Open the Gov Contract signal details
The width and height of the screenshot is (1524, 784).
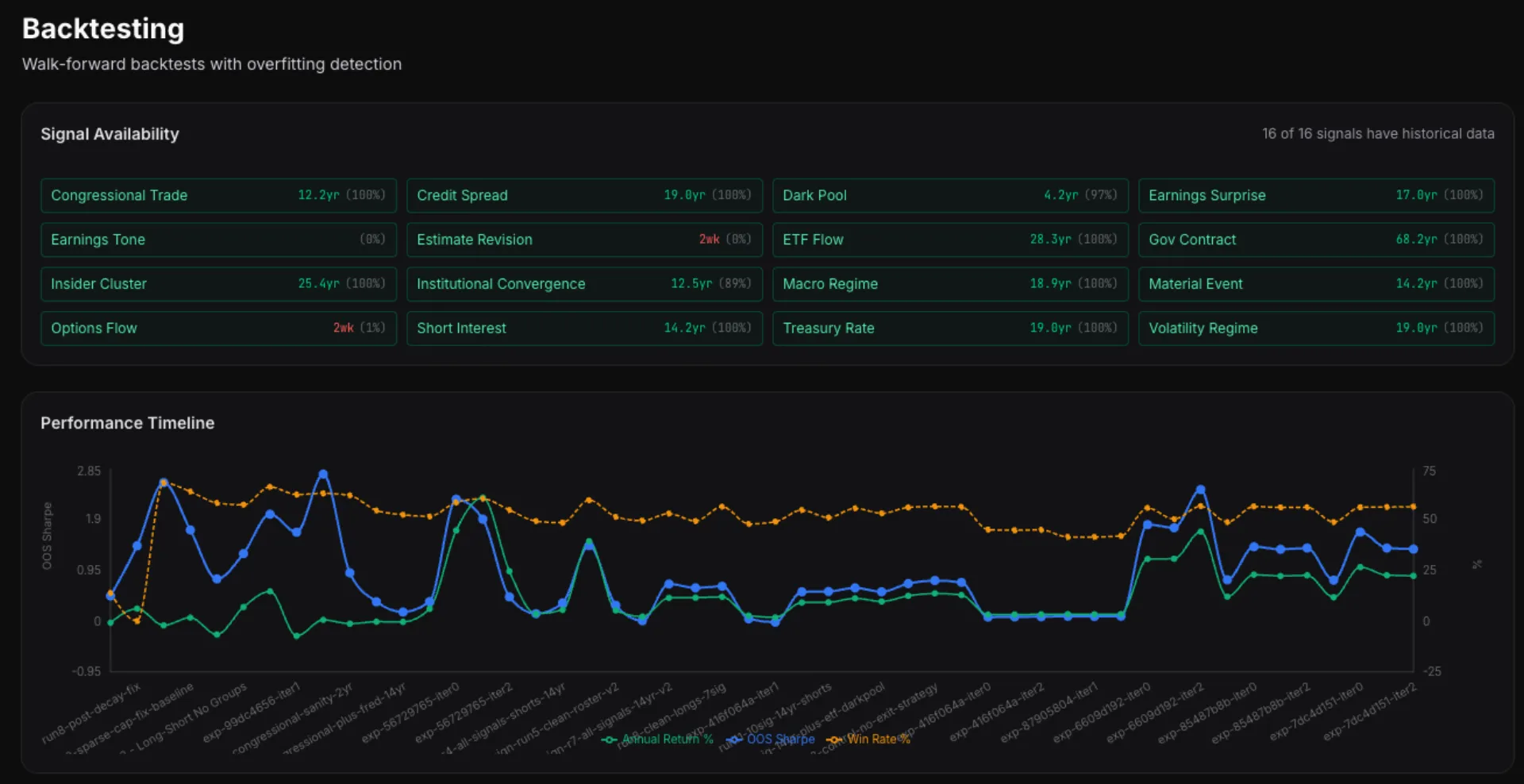tap(1316, 240)
